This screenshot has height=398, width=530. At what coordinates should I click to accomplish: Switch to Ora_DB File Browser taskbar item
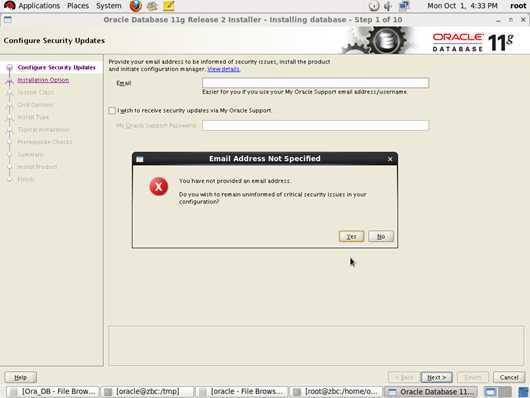tap(53, 392)
